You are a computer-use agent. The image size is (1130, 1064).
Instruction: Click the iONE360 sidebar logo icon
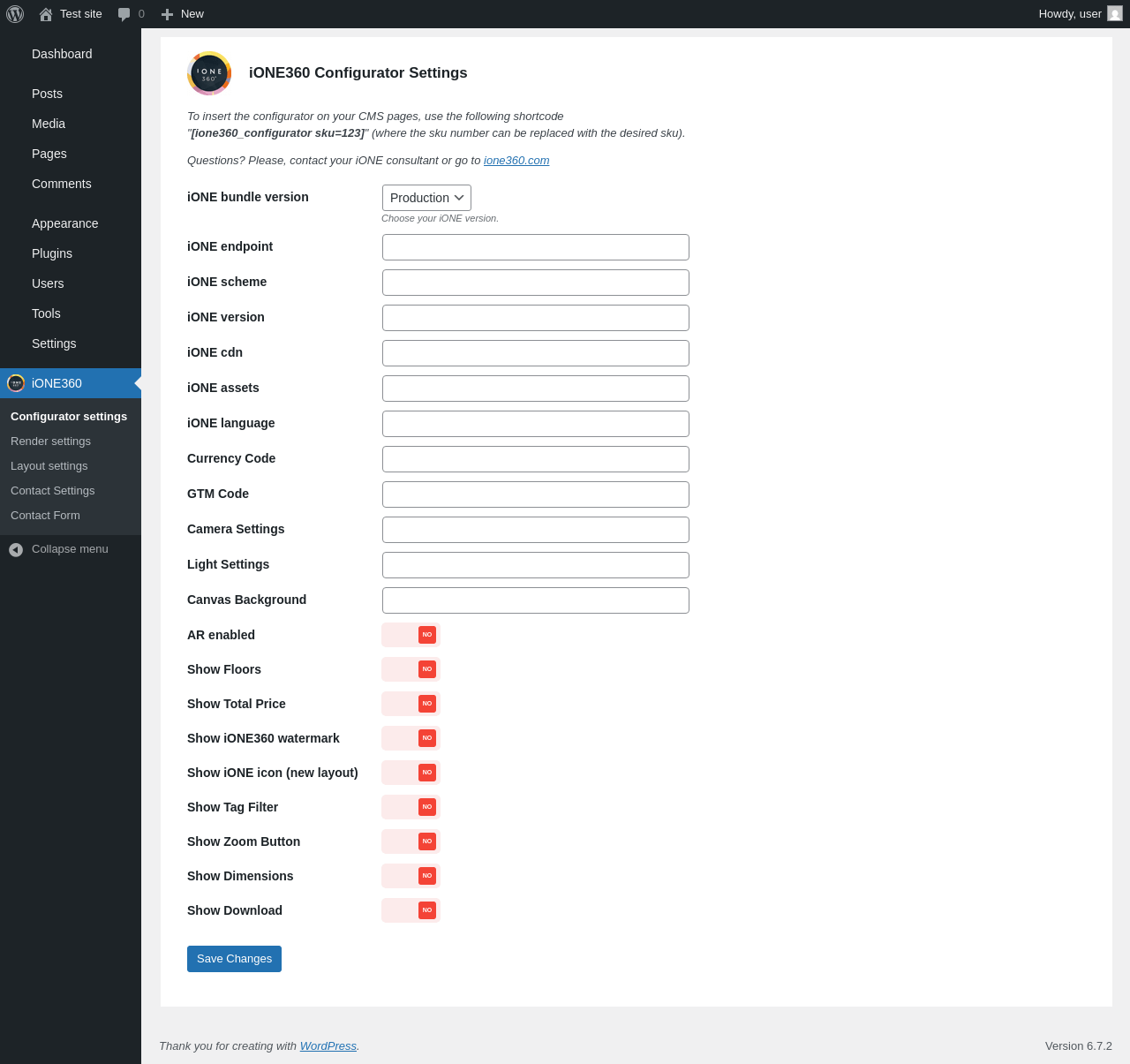16,383
